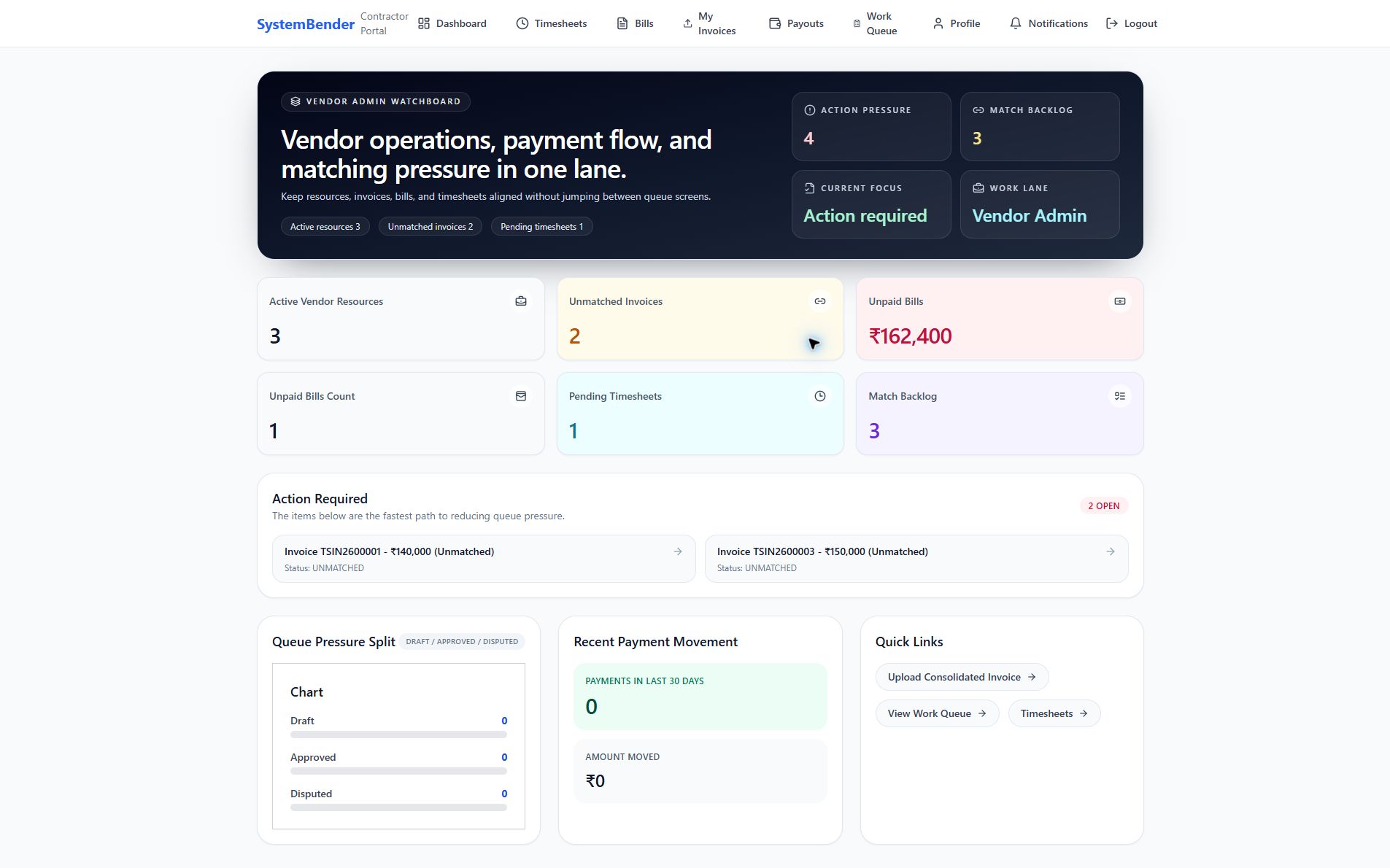Open the Dashboard nav item
Viewport: 1390px width, 868px height.
tap(452, 23)
